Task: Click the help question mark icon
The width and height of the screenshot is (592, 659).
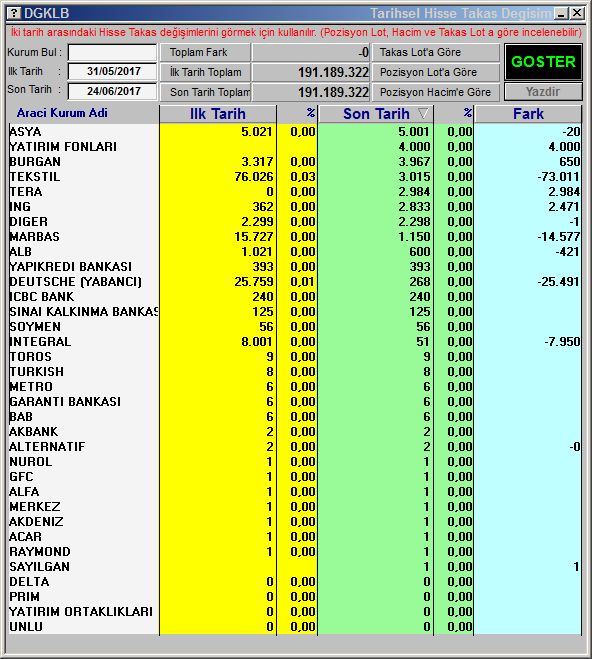Action: click(14, 13)
